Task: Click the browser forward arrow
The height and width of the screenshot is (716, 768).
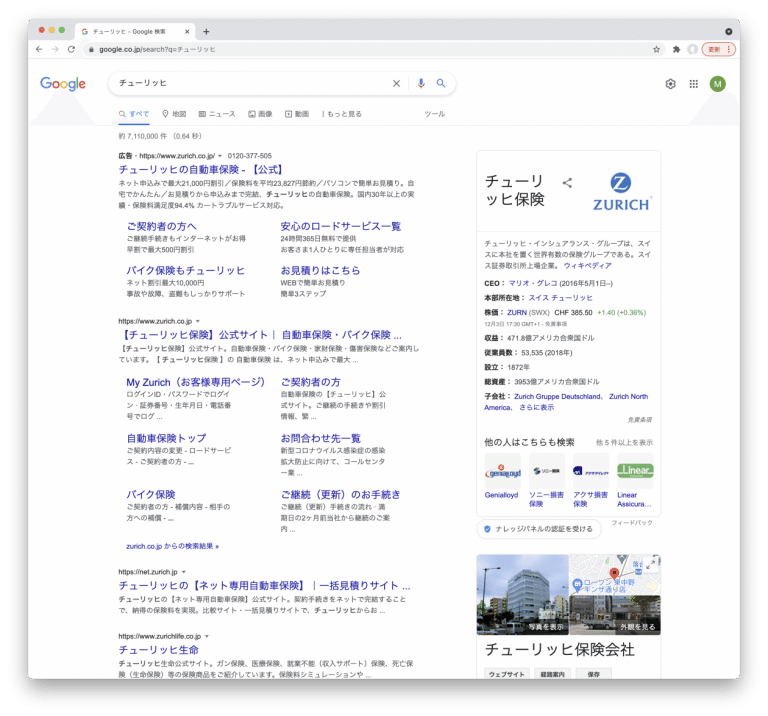Action: tap(55, 49)
